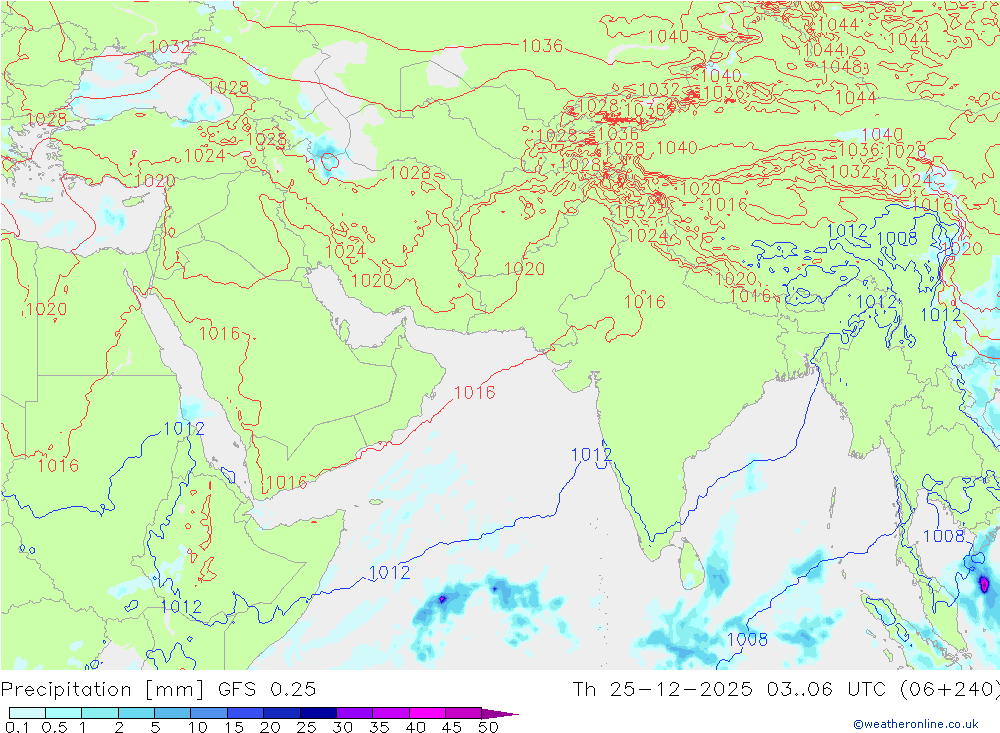Select the 30–35 mm violet legend swatch
1000x733 pixels.
[355, 713]
